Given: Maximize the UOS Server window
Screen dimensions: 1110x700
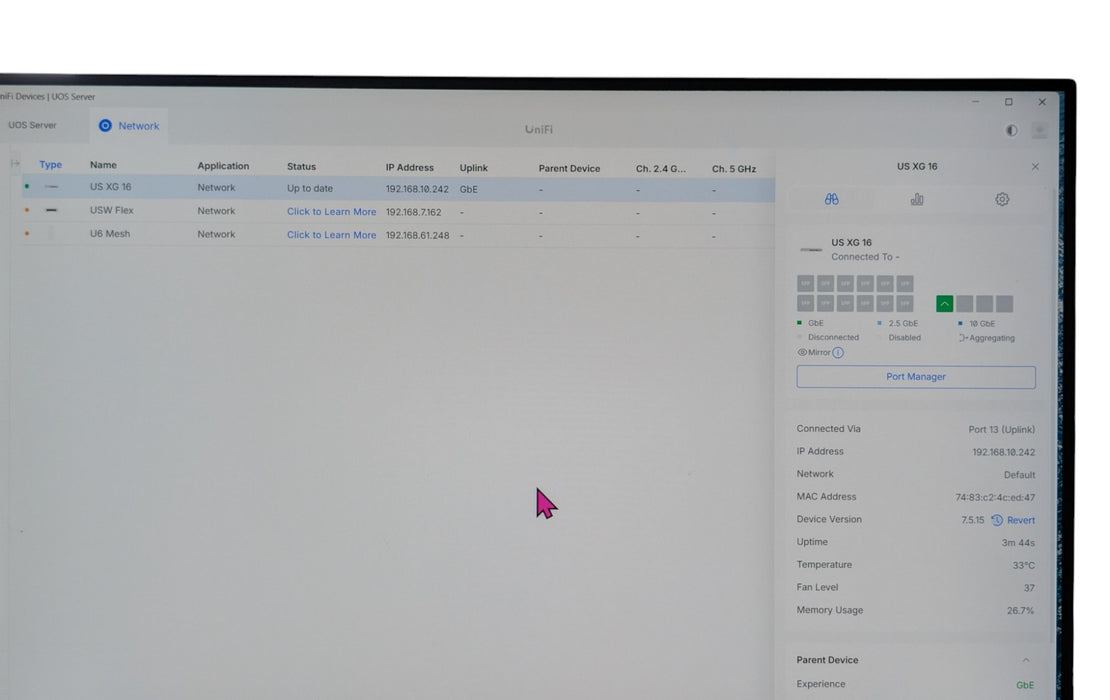Looking at the screenshot, I should (x=1009, y=102).
